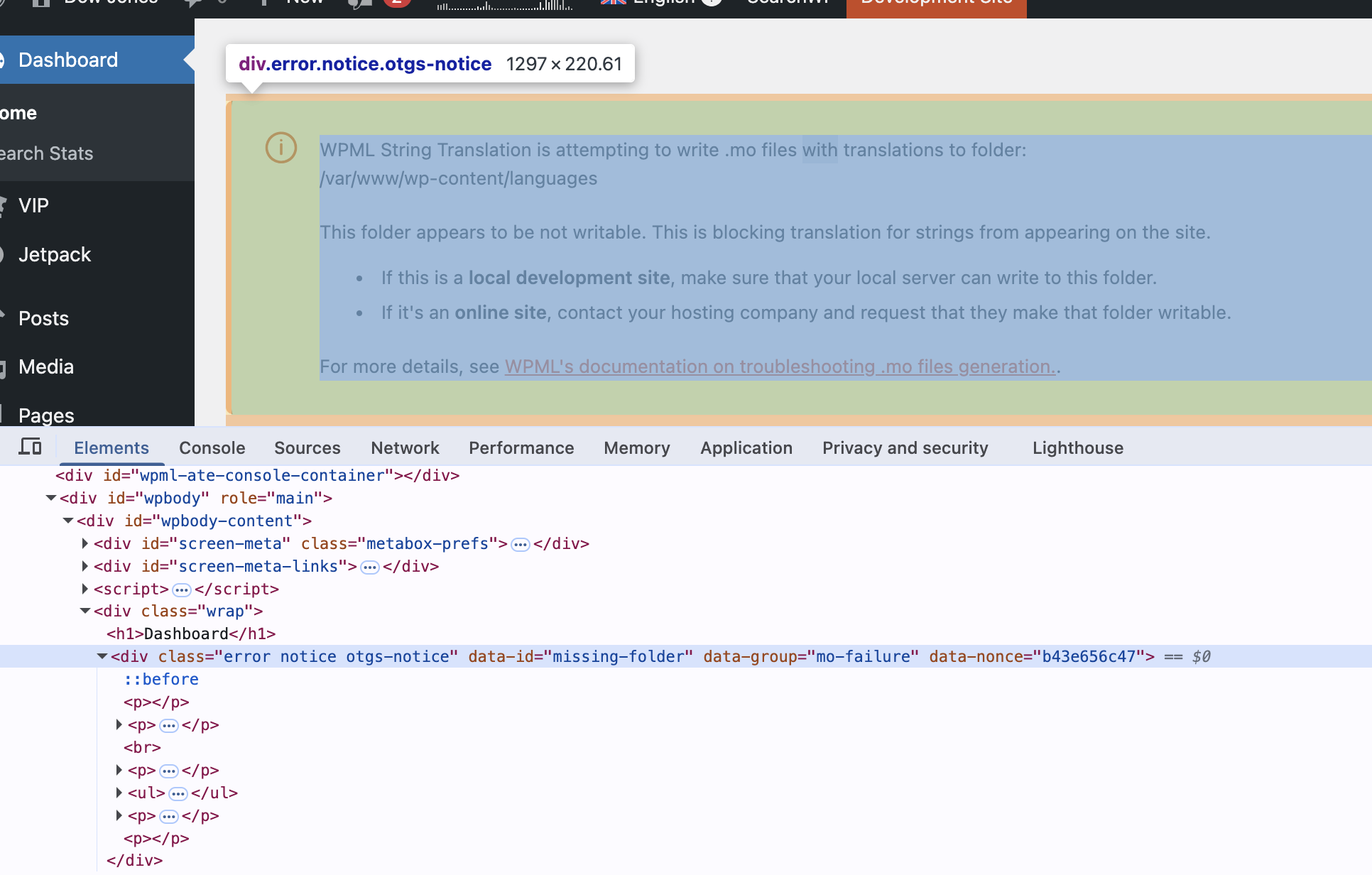The height and width of the screenshot is (875, 1372).
Task: Collapse the wpbody-content div node
Action: [x=68, y=521]
